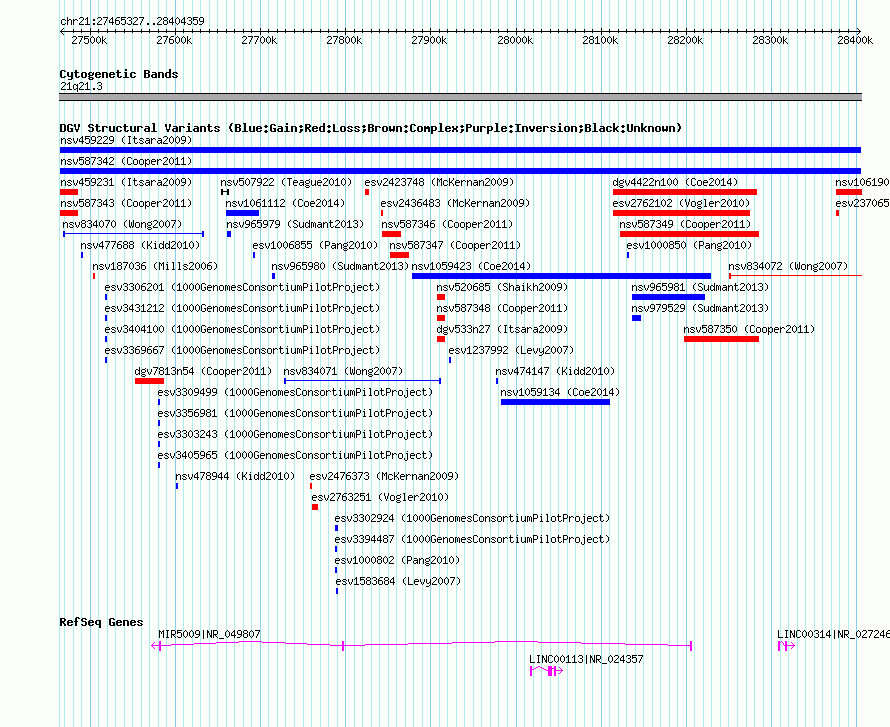The height and width of the screenshot is (727, 890).
Task: Click the nsv587350 (Cooper2011) red loss bar
Action: (721, 339)
